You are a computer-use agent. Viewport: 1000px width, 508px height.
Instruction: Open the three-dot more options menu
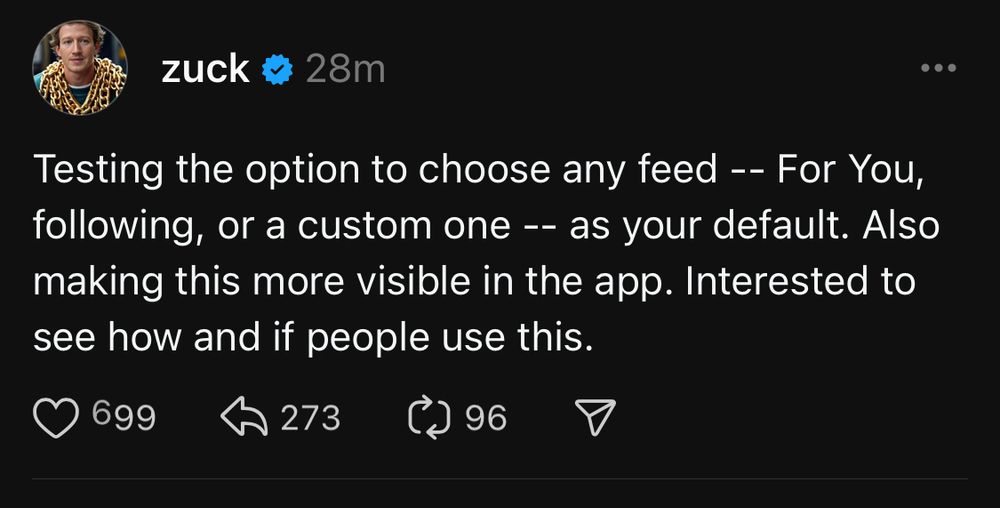point(937,69)
